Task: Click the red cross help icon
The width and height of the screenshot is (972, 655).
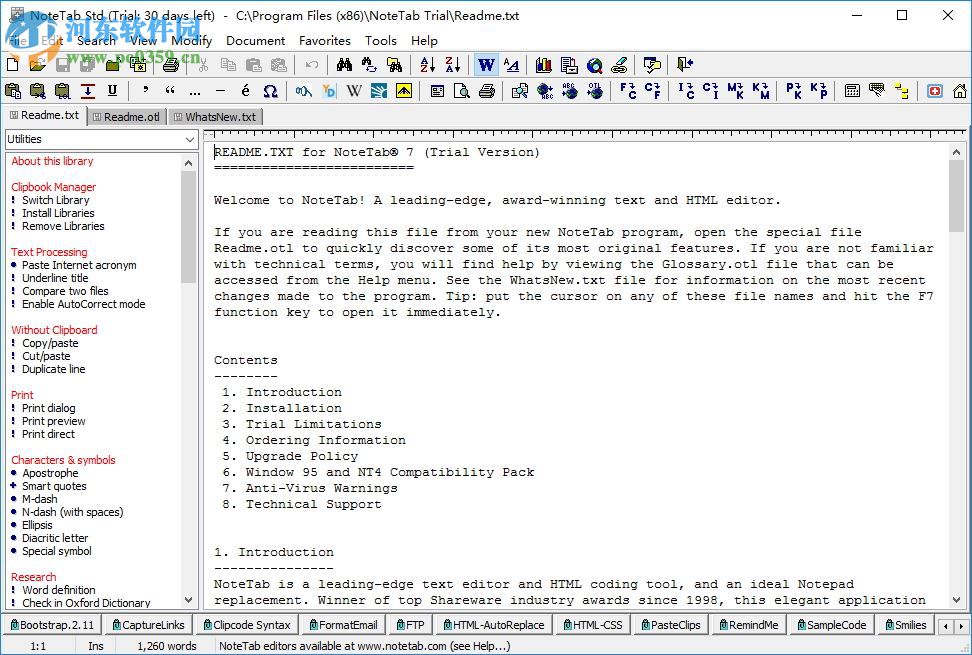Action: (935, 91)
